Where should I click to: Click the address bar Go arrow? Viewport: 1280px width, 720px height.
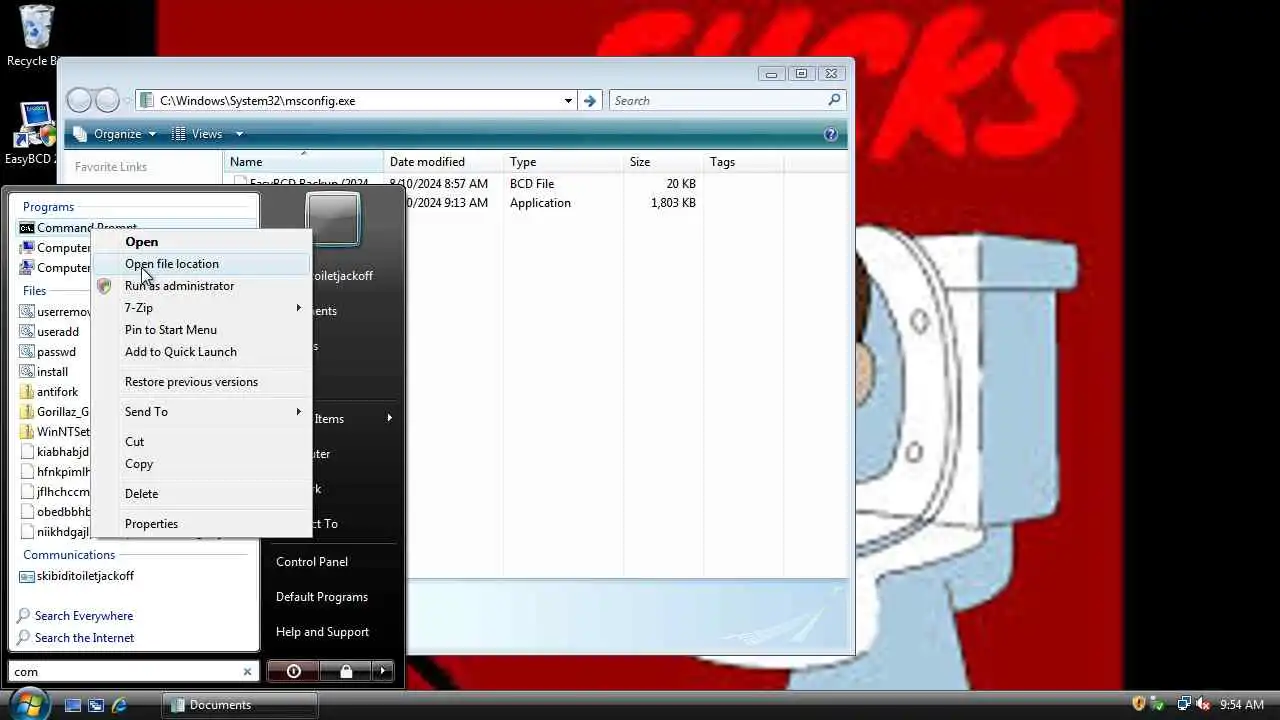(x=590, y=100)
